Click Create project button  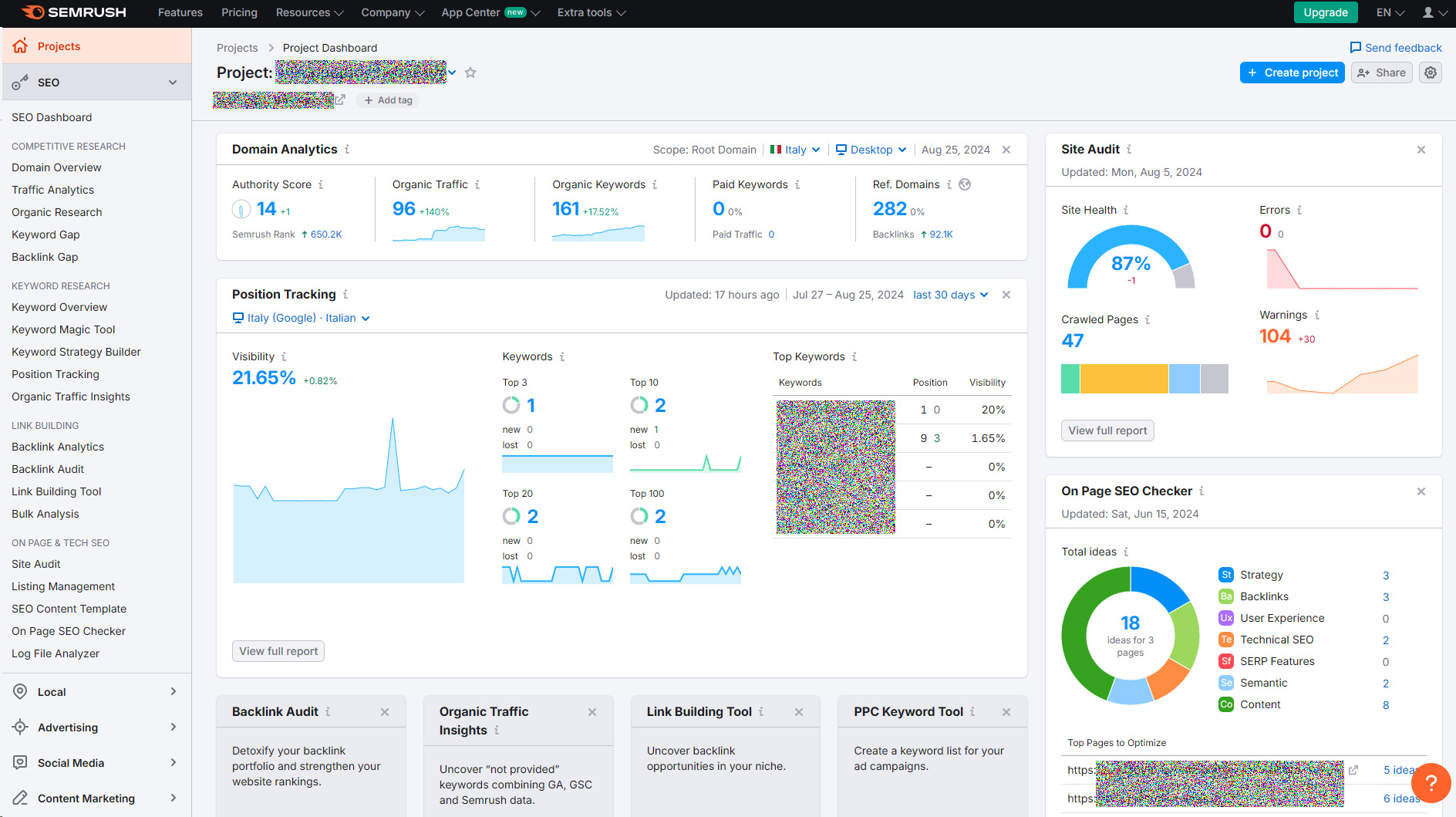click(x=1293, y=73)
